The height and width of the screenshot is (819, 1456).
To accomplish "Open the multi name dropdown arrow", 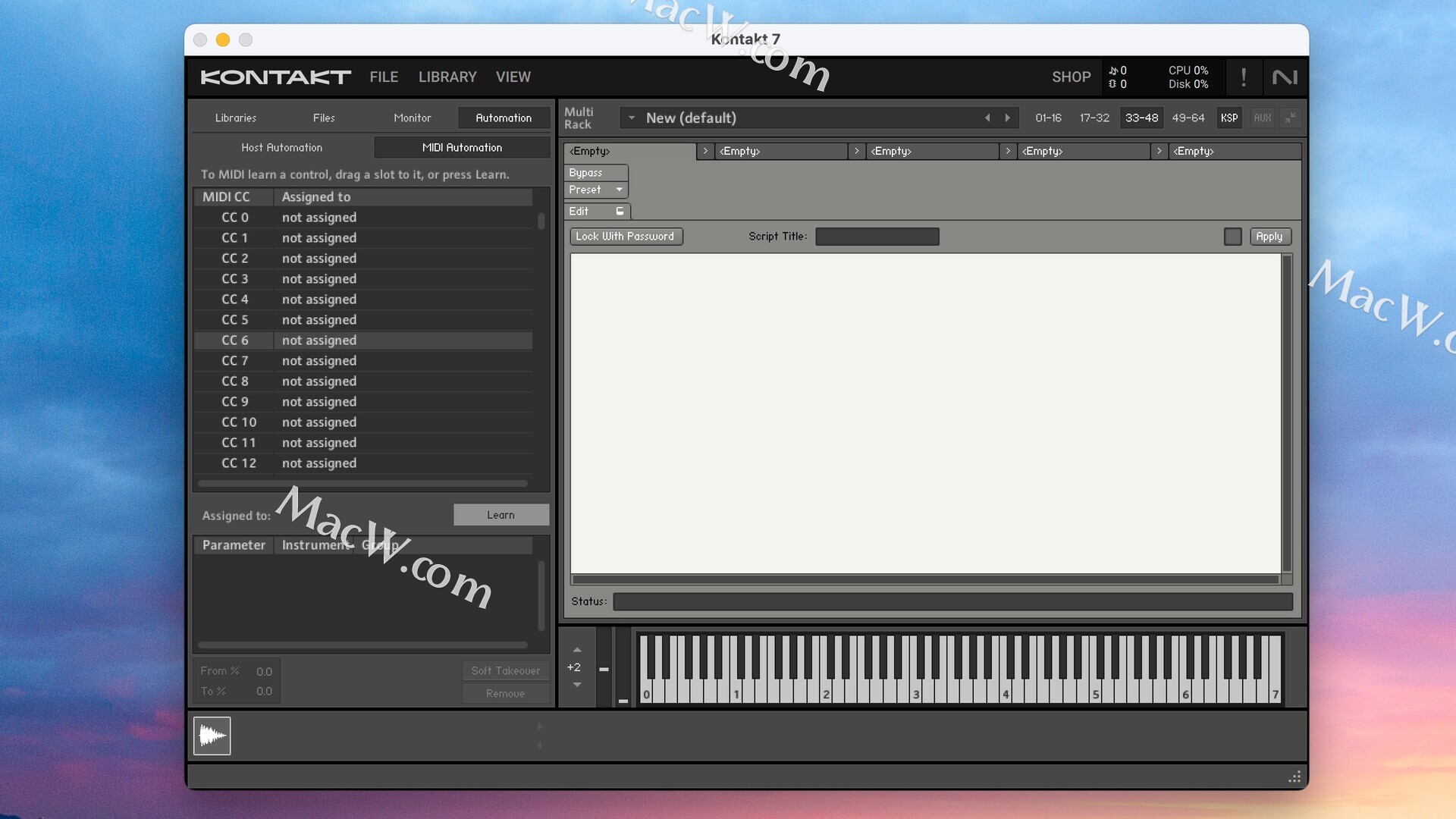I will click(x=631, y=118).
